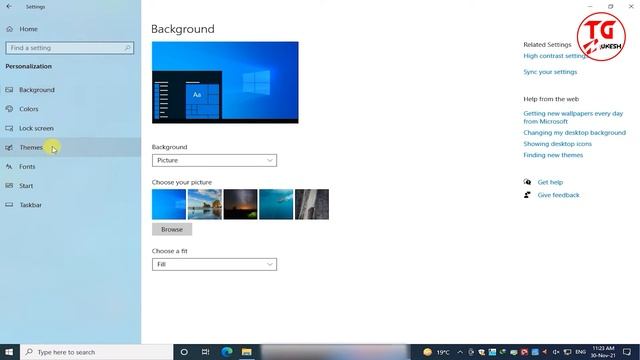The height and width of the screenshot is (360, 640).
Task: Select the beach rock wallpaper thumbnail
Action: [204, 204]
